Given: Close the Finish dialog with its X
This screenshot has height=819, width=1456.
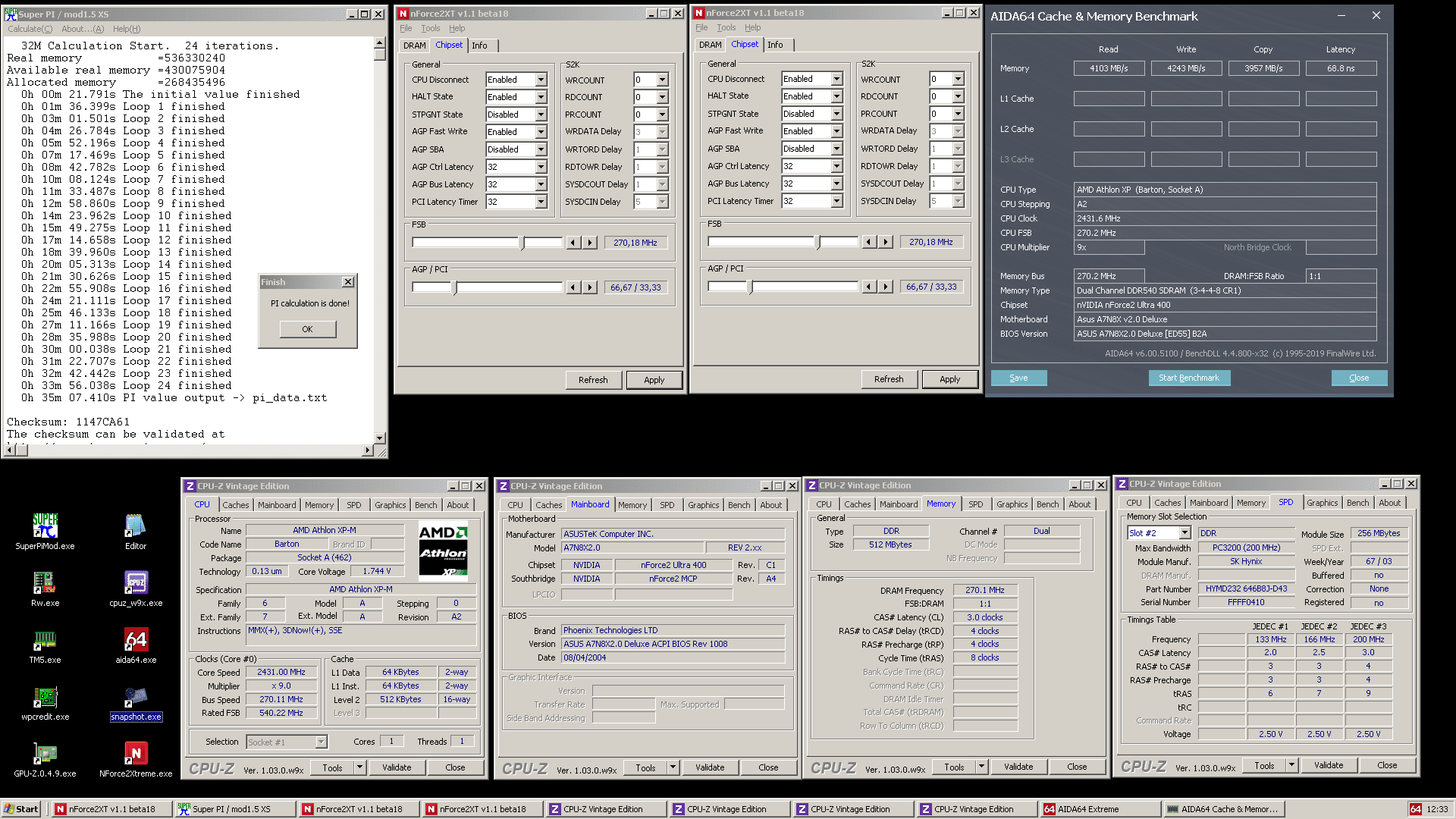Looking at the screenshot, I should coord(348,282).
